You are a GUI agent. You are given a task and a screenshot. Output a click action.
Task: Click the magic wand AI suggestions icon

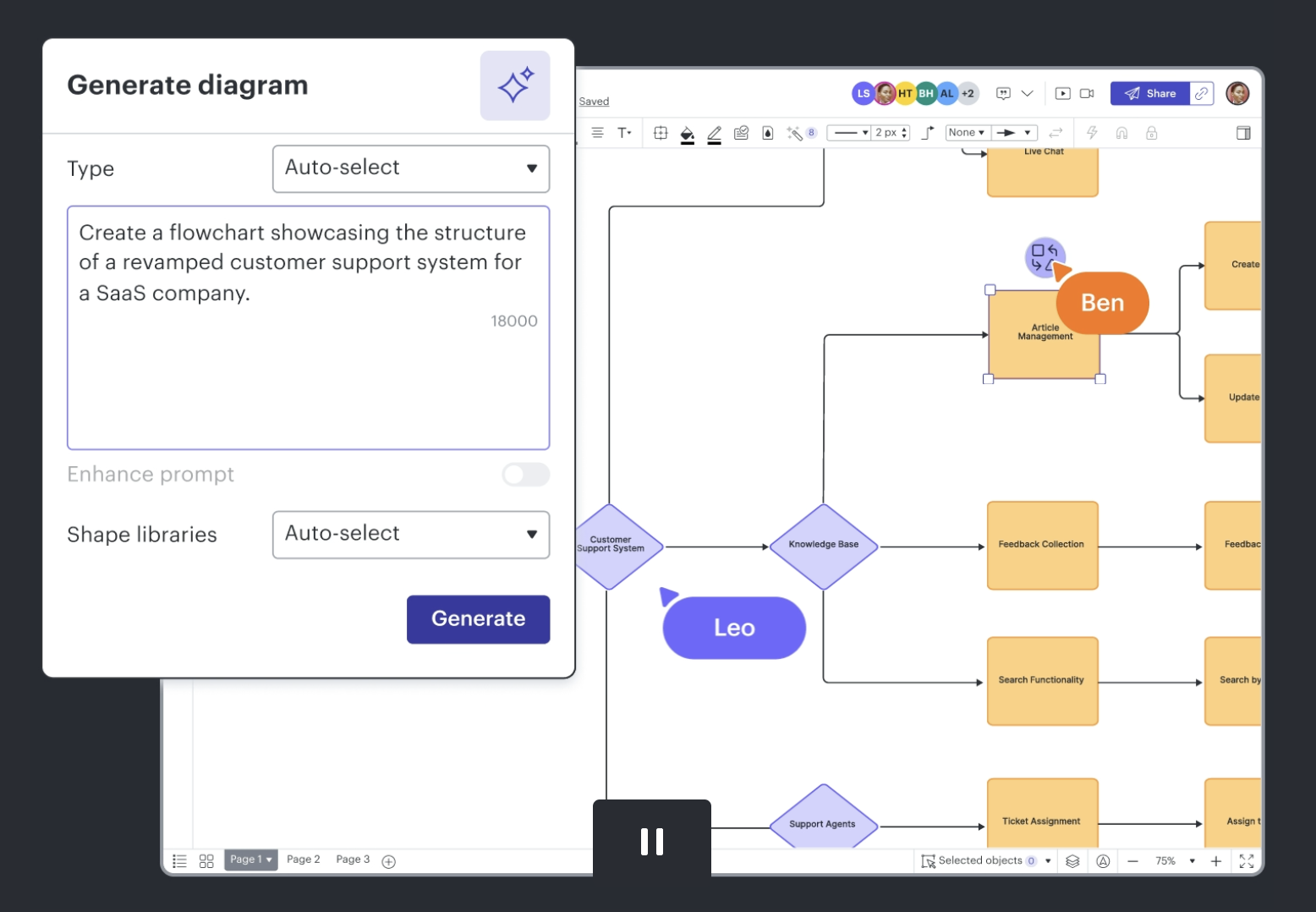point(793,133)
